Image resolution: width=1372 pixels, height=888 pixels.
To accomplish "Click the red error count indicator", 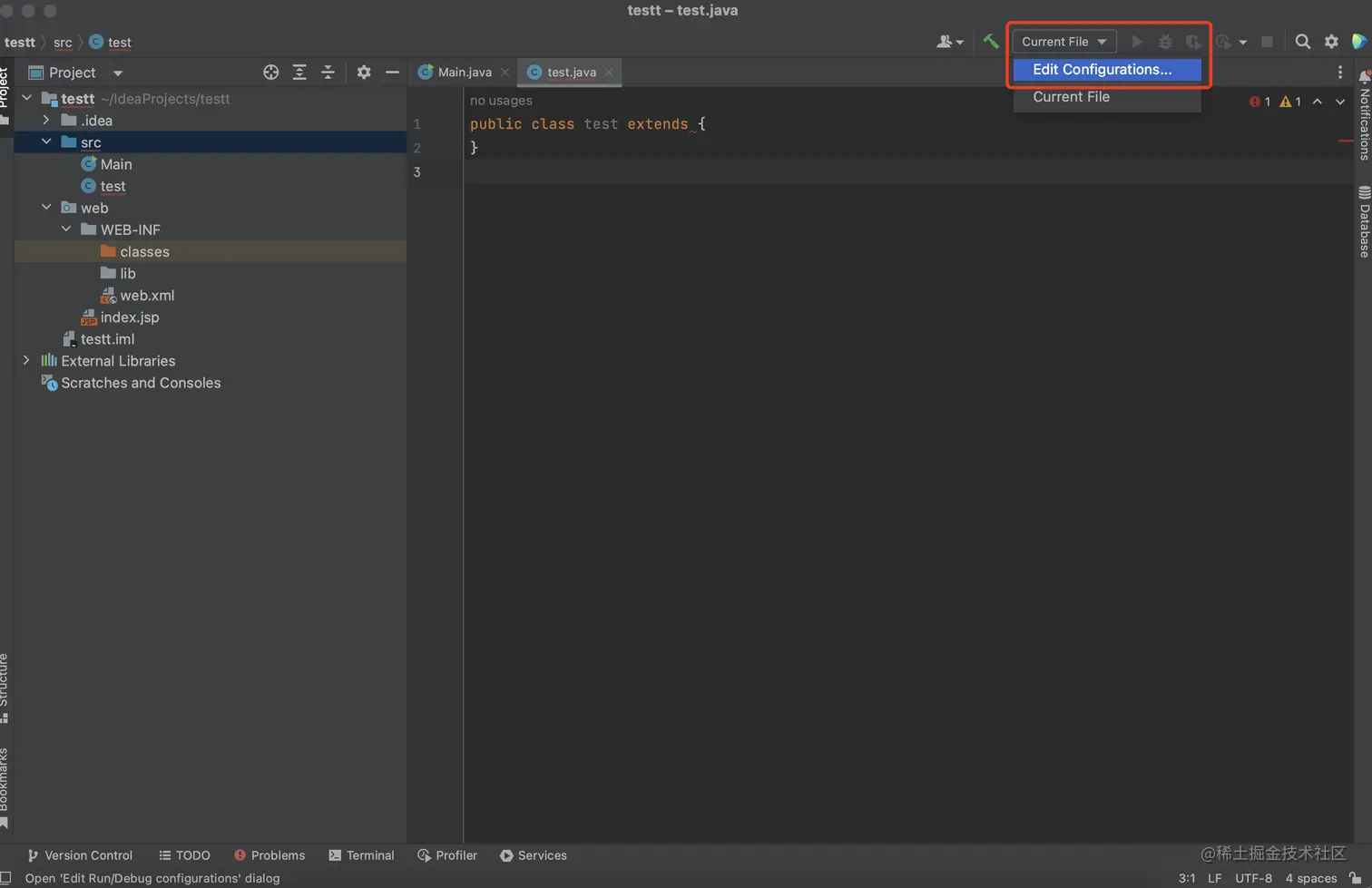I will pyautogui.click(x=1260, y=102).
